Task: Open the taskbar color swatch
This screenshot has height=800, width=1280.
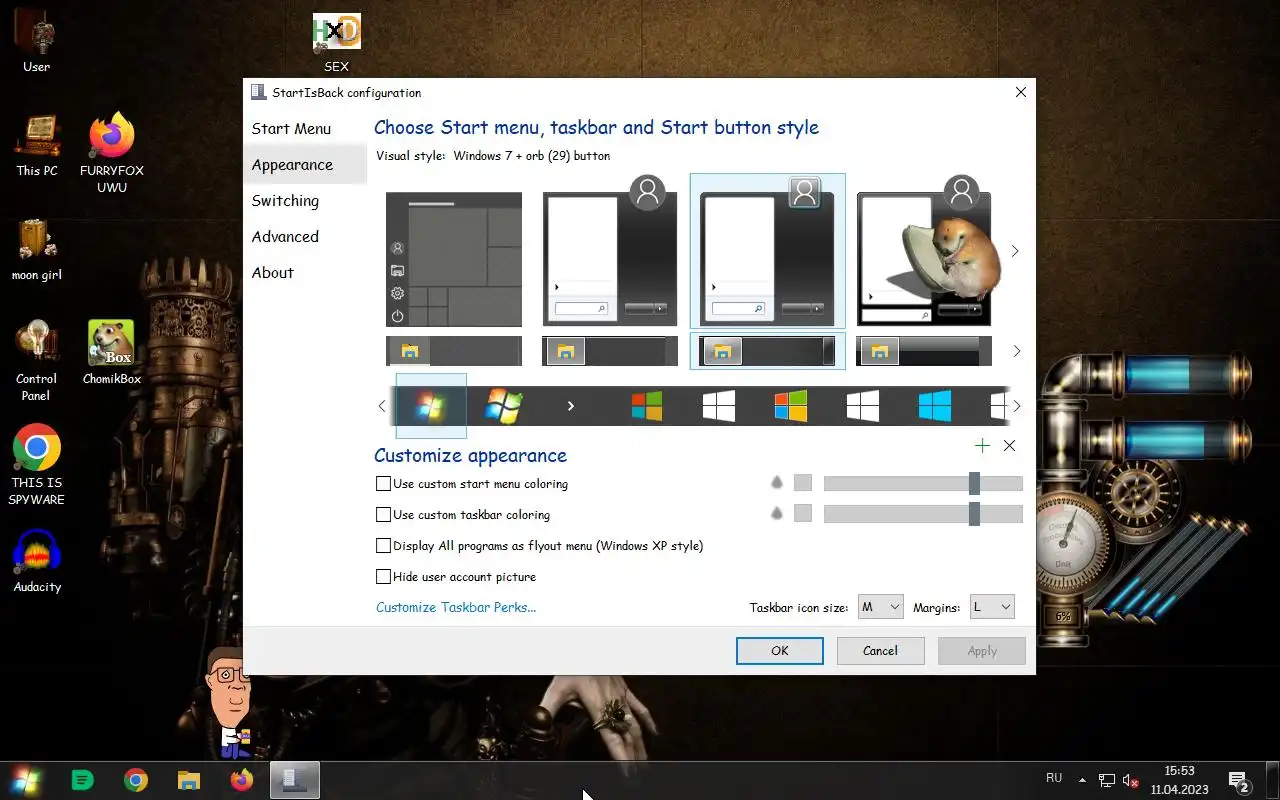Action: [x=803, y=514]
